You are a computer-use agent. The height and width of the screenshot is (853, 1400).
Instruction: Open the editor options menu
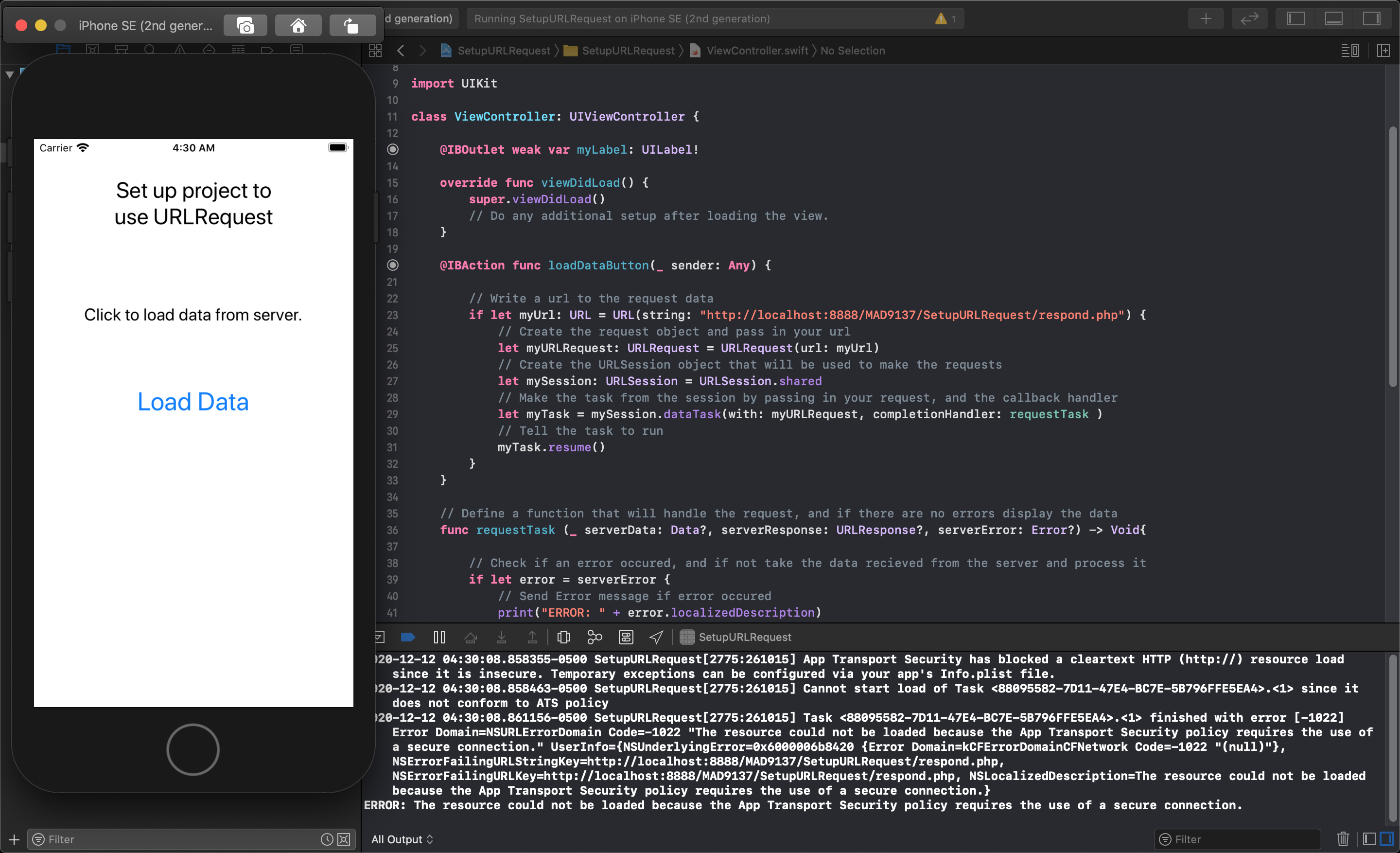click(x=1350, y=51)
